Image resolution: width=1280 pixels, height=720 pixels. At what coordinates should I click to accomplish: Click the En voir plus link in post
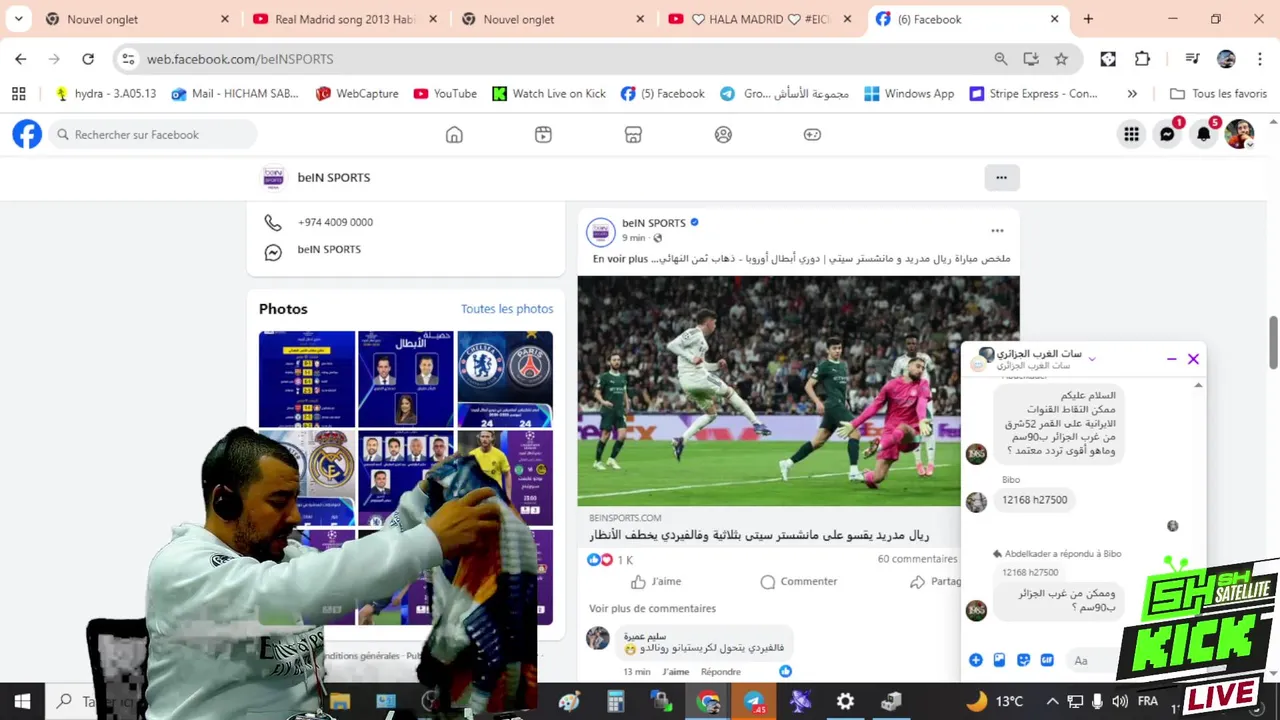620,258
